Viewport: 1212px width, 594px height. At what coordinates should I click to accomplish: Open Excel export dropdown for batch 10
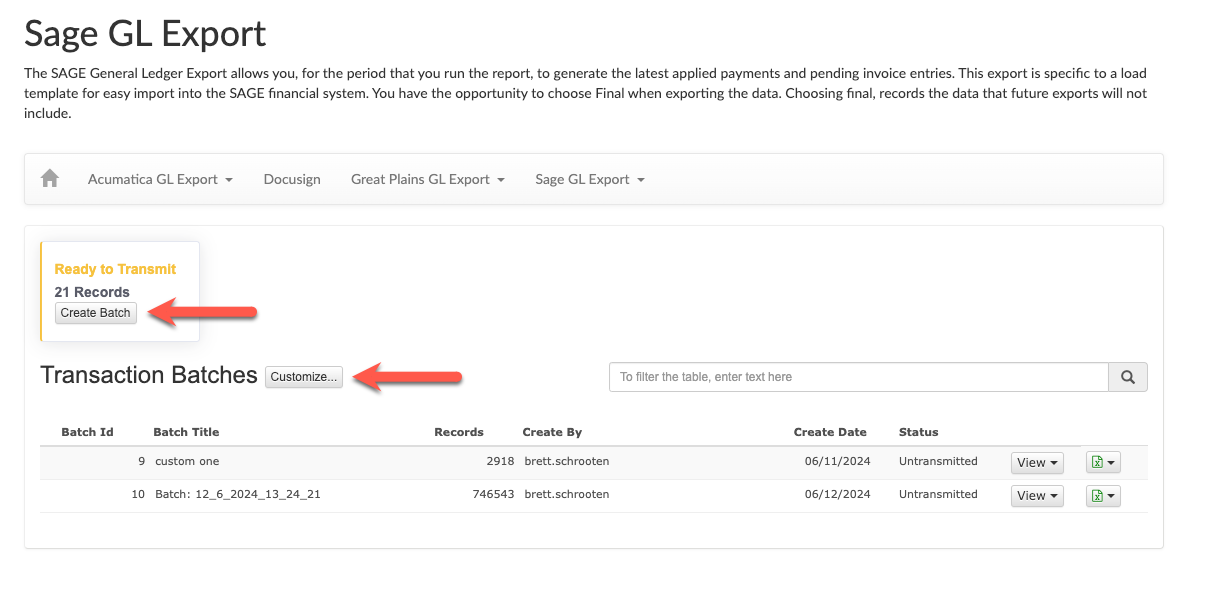[1103, 496]
